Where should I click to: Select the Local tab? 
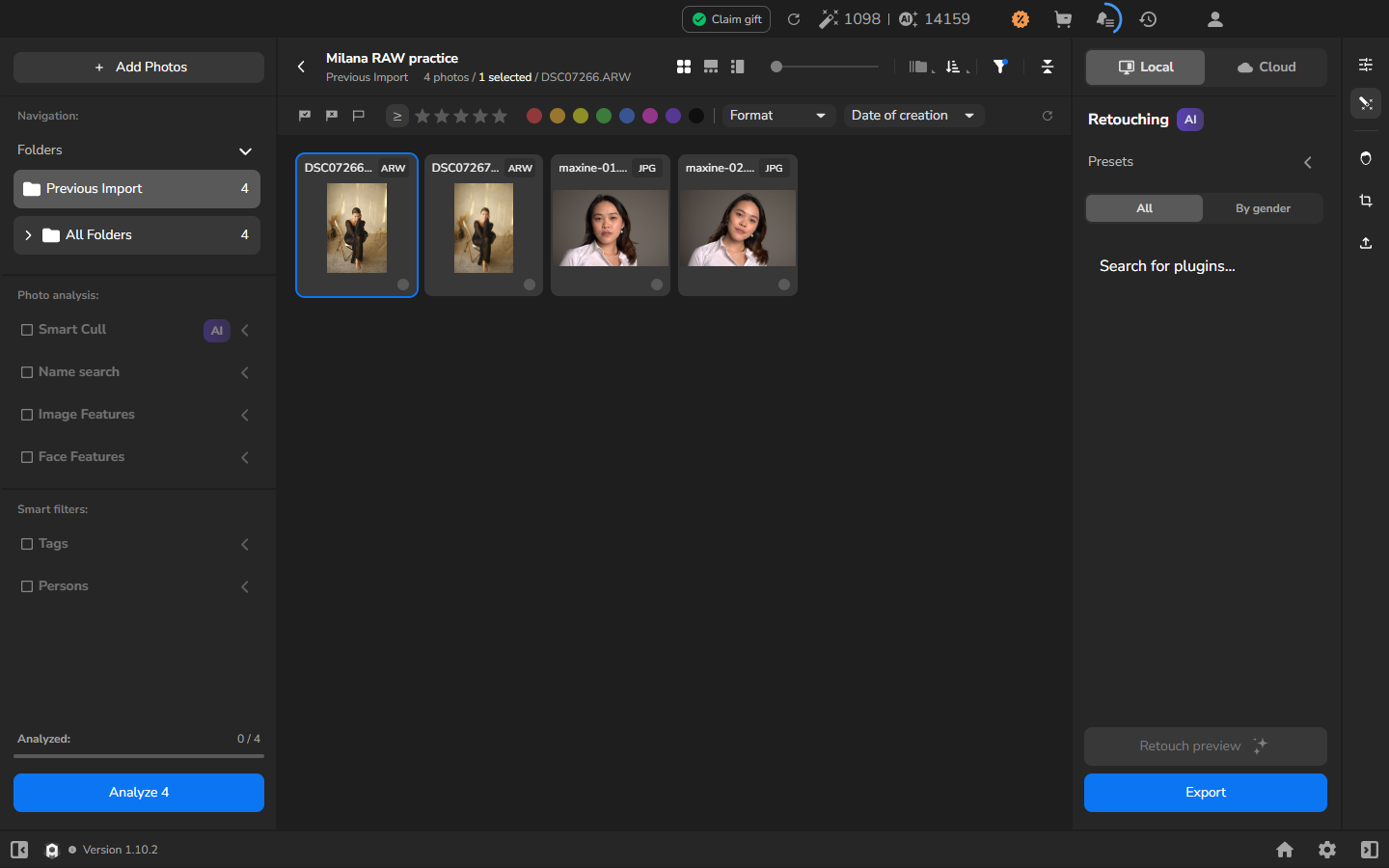coord(1145,68)
